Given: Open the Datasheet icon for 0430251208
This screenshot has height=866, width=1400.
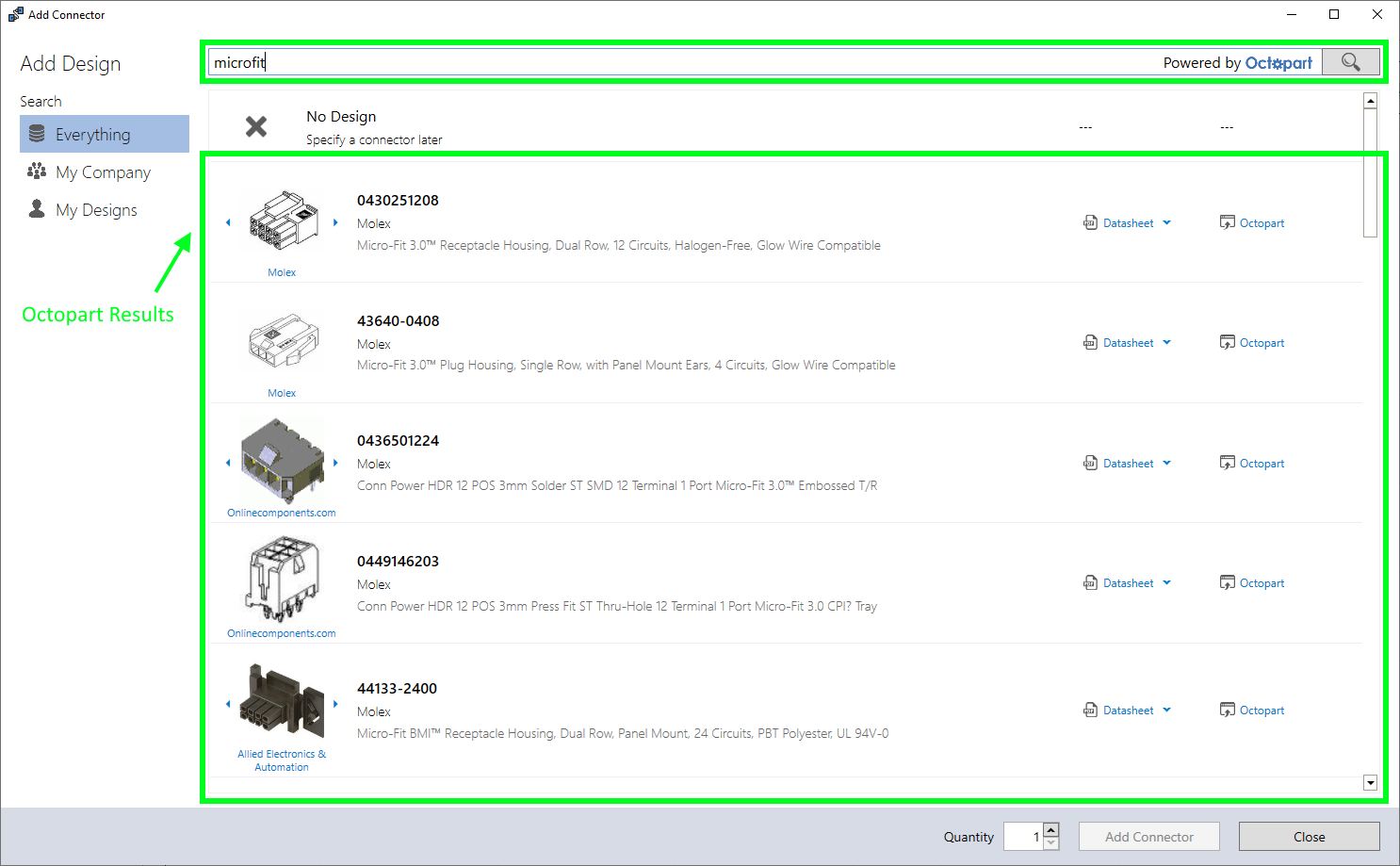Looking at the screenshot, I should pyautogui.click(x=1090, y=222).
